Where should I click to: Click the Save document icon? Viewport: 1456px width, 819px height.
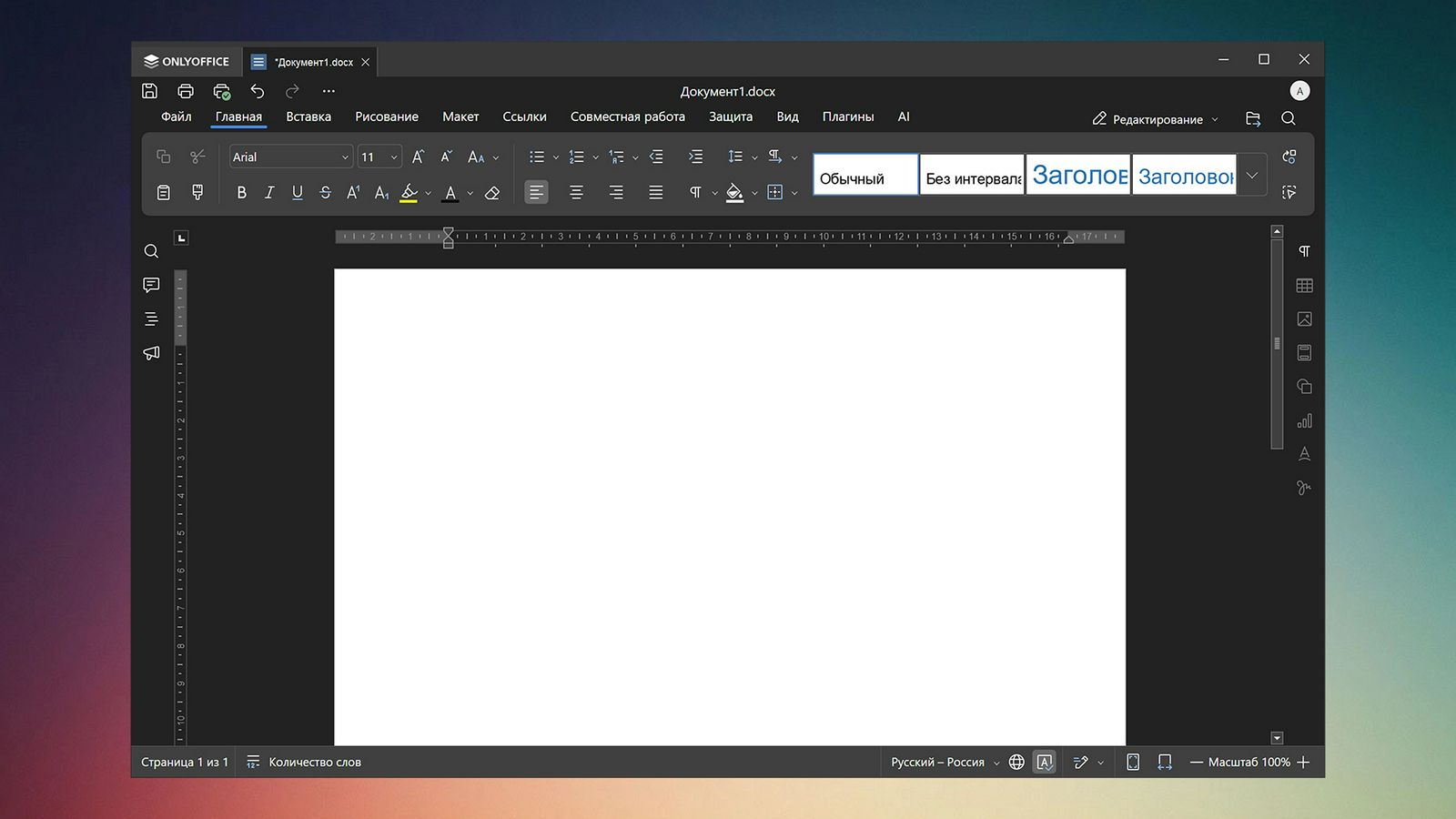point(150,91)
